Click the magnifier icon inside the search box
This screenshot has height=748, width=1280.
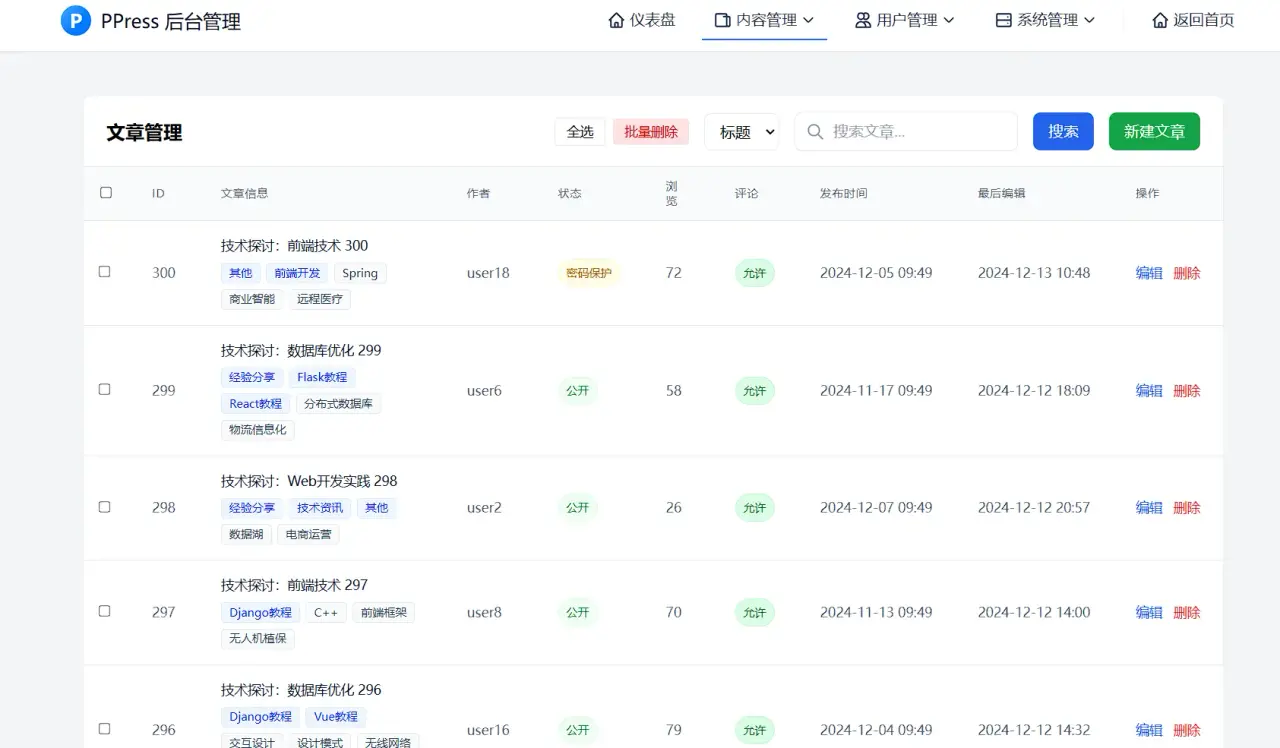(x=815, y=131)
